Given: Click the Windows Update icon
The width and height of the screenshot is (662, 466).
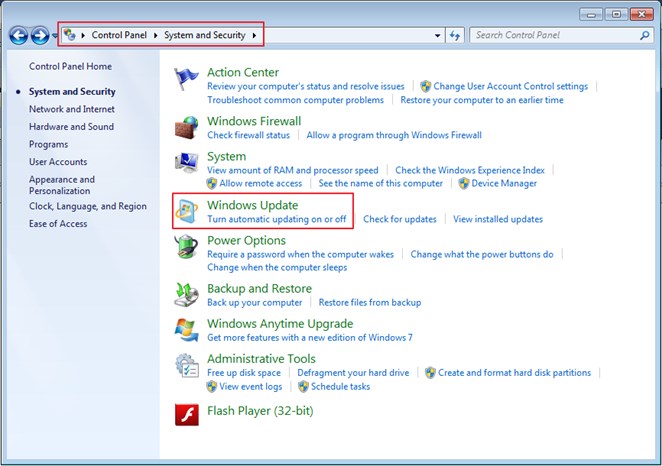Looking at the screenshot, I should coord(187,211).
